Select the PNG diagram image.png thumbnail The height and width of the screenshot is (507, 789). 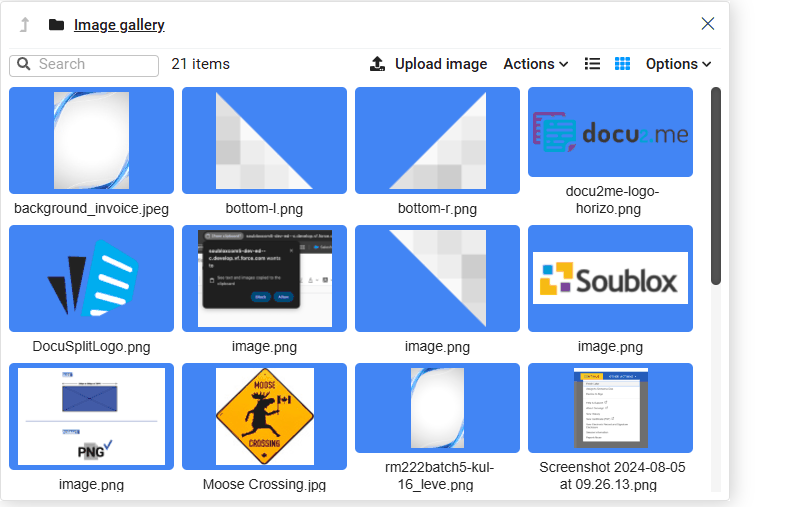pyautogui.click(x=92, y=416)
